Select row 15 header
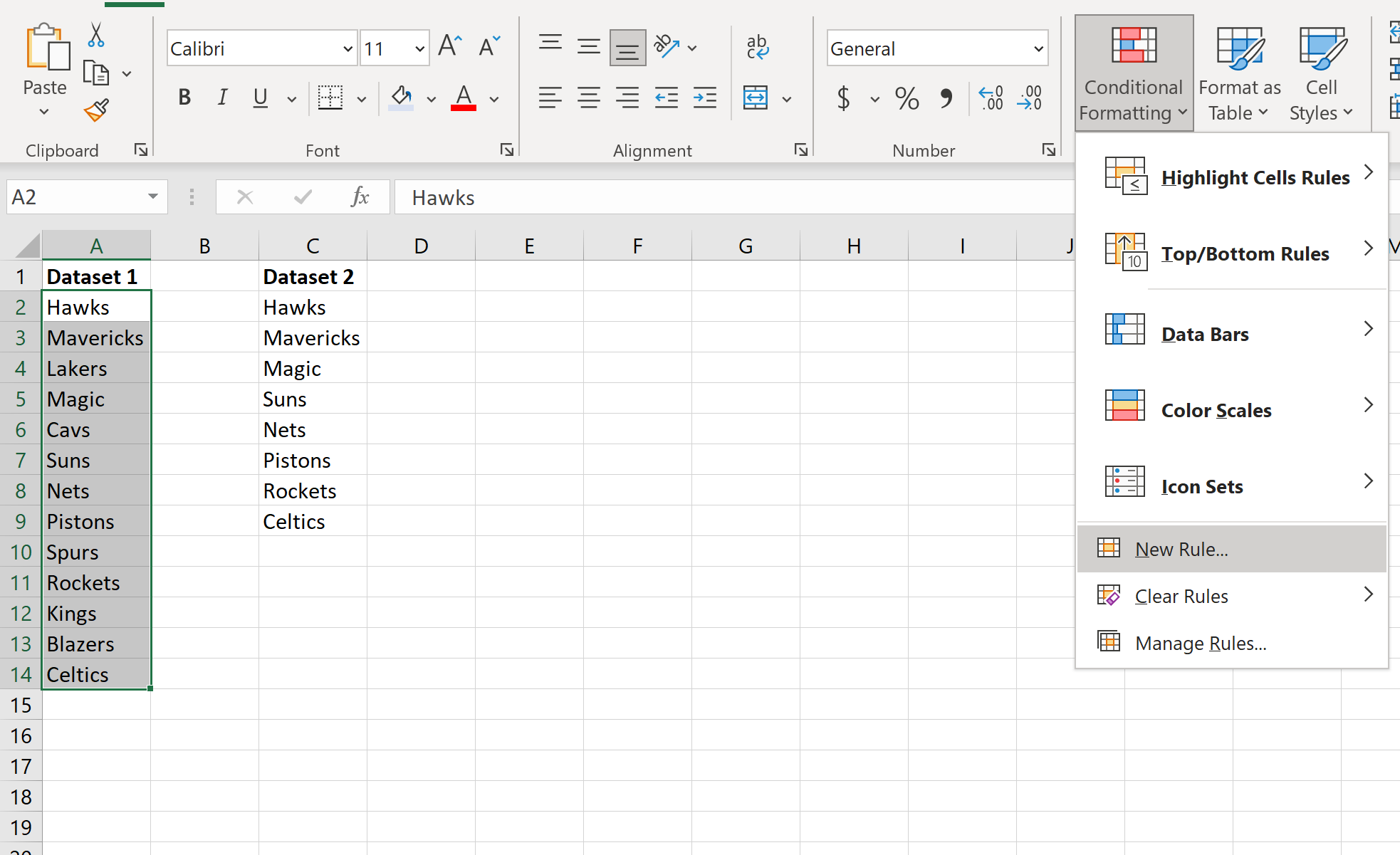 [x=21, y=705]
